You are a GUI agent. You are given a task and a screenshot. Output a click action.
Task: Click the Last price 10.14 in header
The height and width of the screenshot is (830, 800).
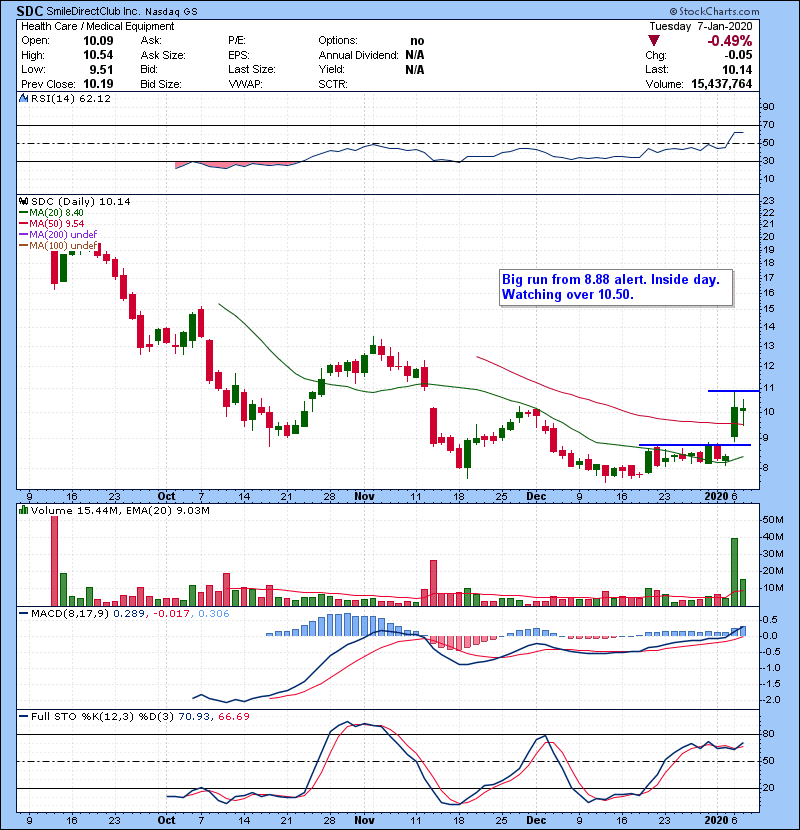(737, 69)
